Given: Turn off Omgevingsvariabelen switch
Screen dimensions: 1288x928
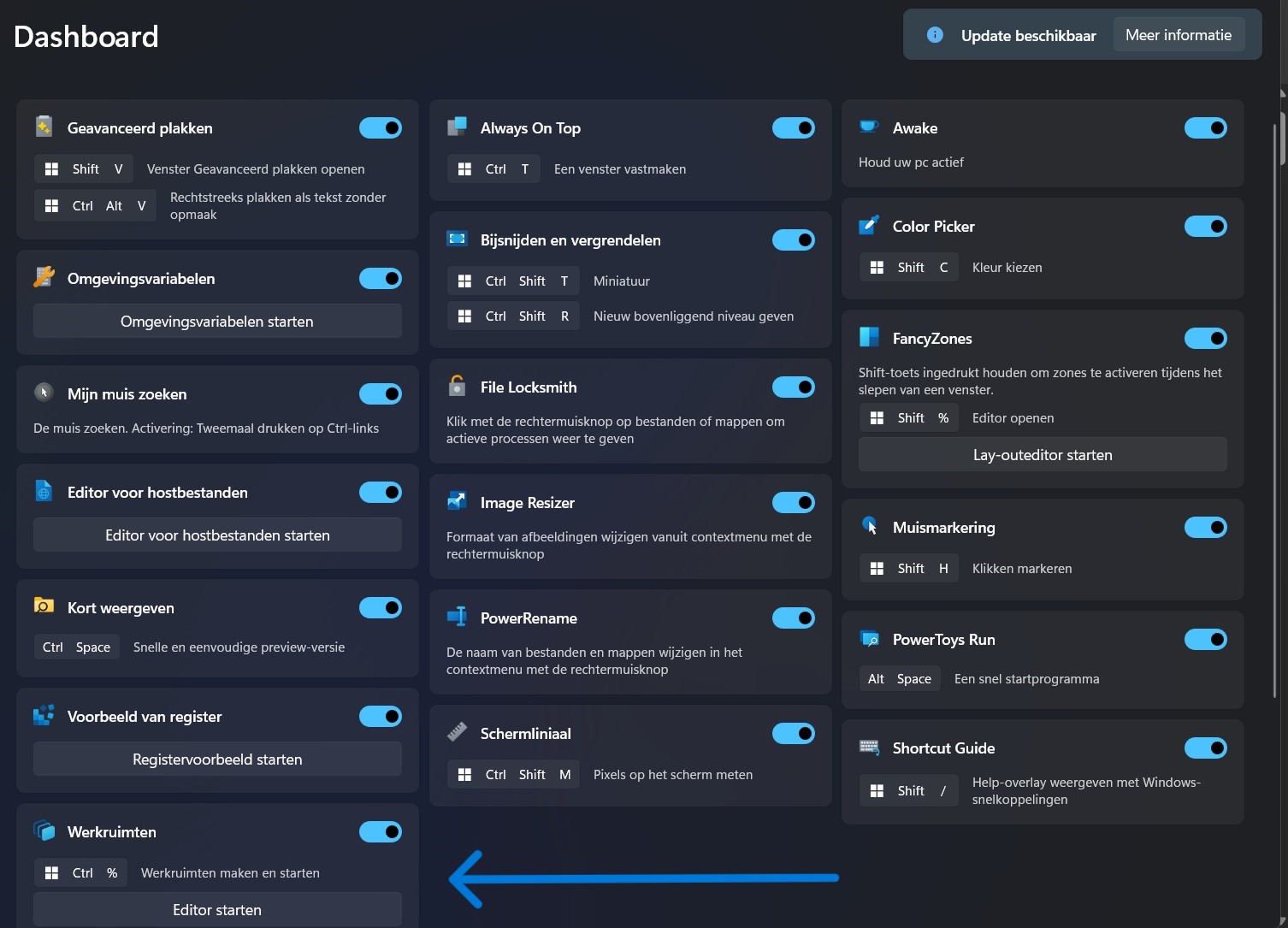Looking at the screenshot, I should coord(381,278).
